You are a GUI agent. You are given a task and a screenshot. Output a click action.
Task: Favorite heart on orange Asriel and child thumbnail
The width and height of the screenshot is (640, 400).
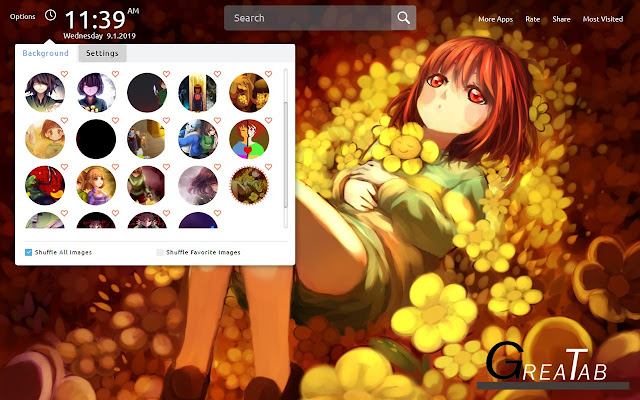pos(269,74)
